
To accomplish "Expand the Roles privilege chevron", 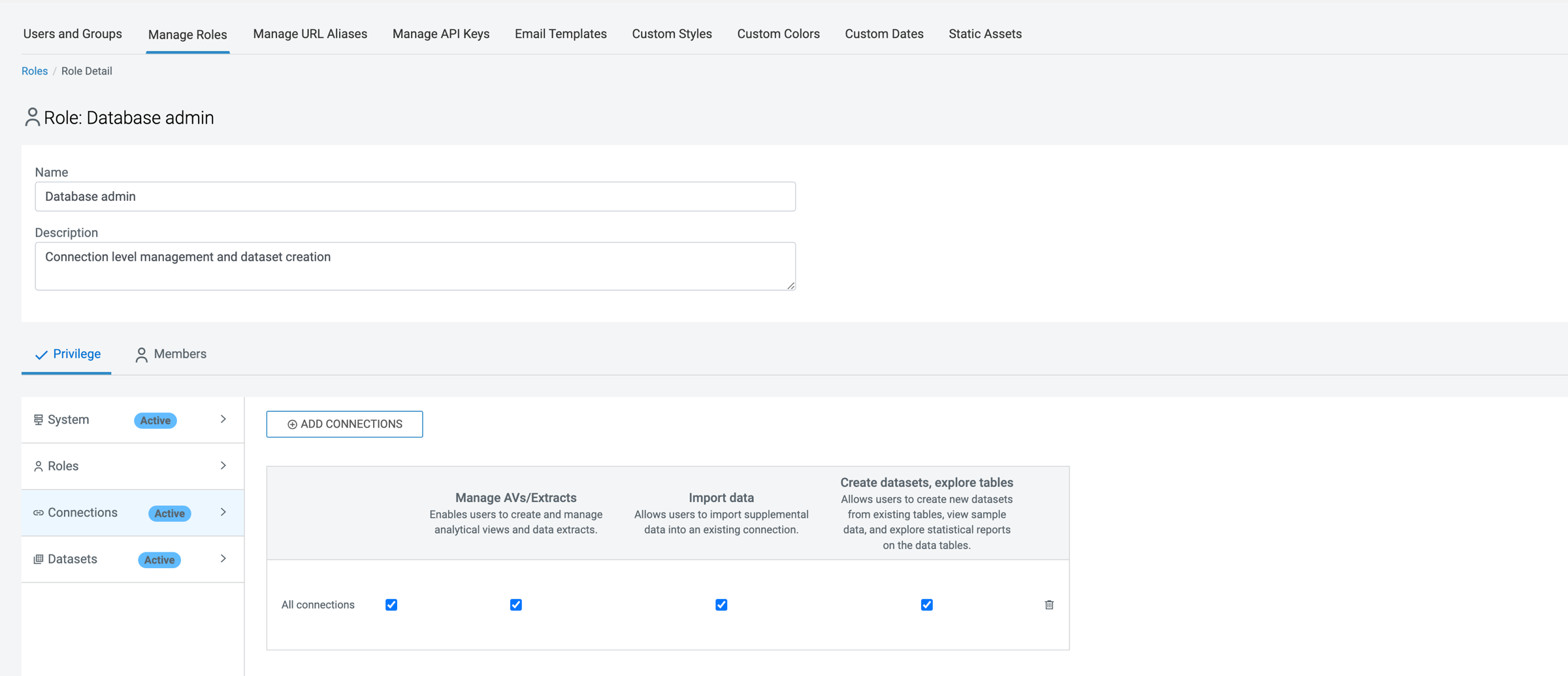I will coord(223,465).
